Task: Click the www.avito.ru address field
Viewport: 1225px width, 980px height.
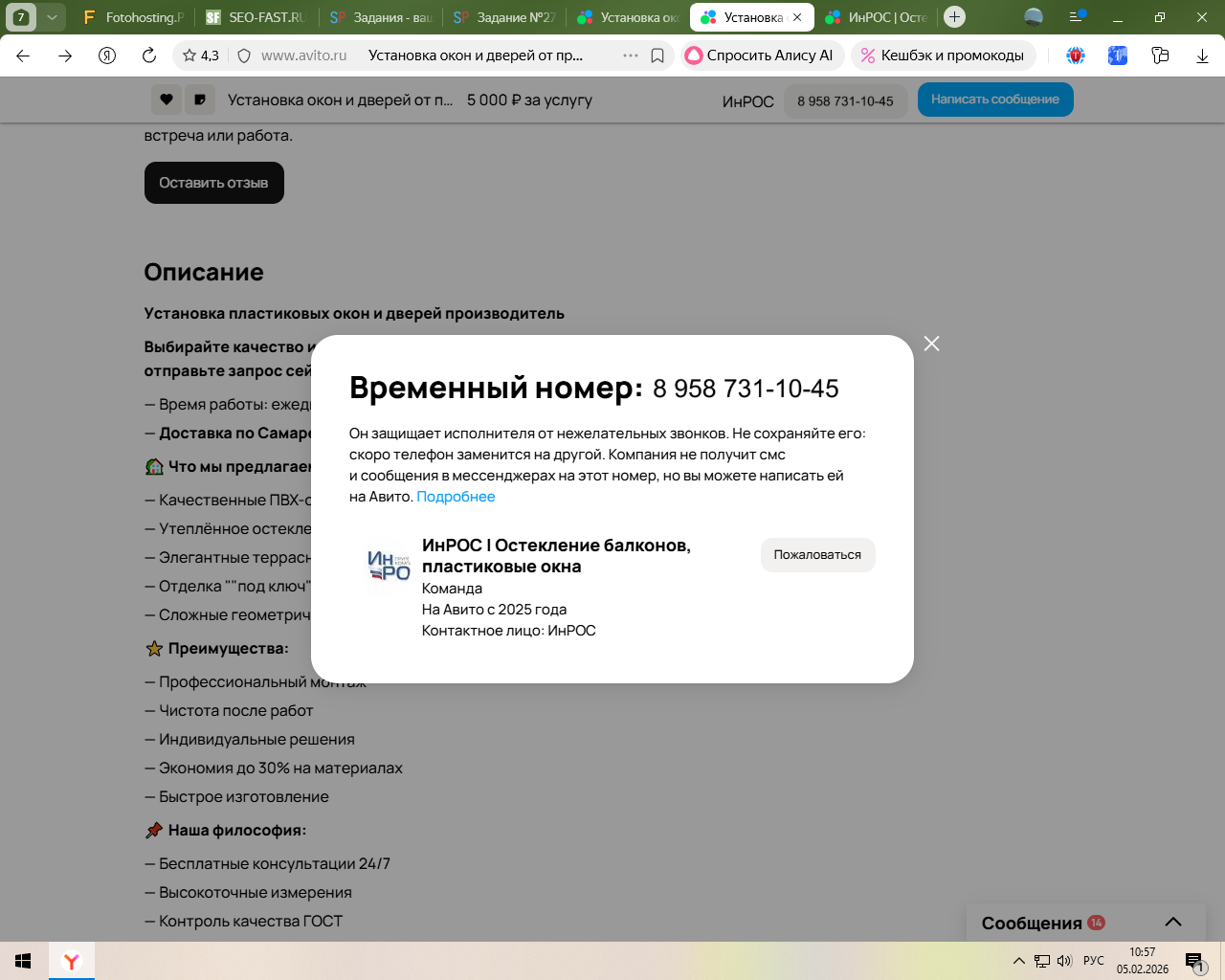Action: 304,56
